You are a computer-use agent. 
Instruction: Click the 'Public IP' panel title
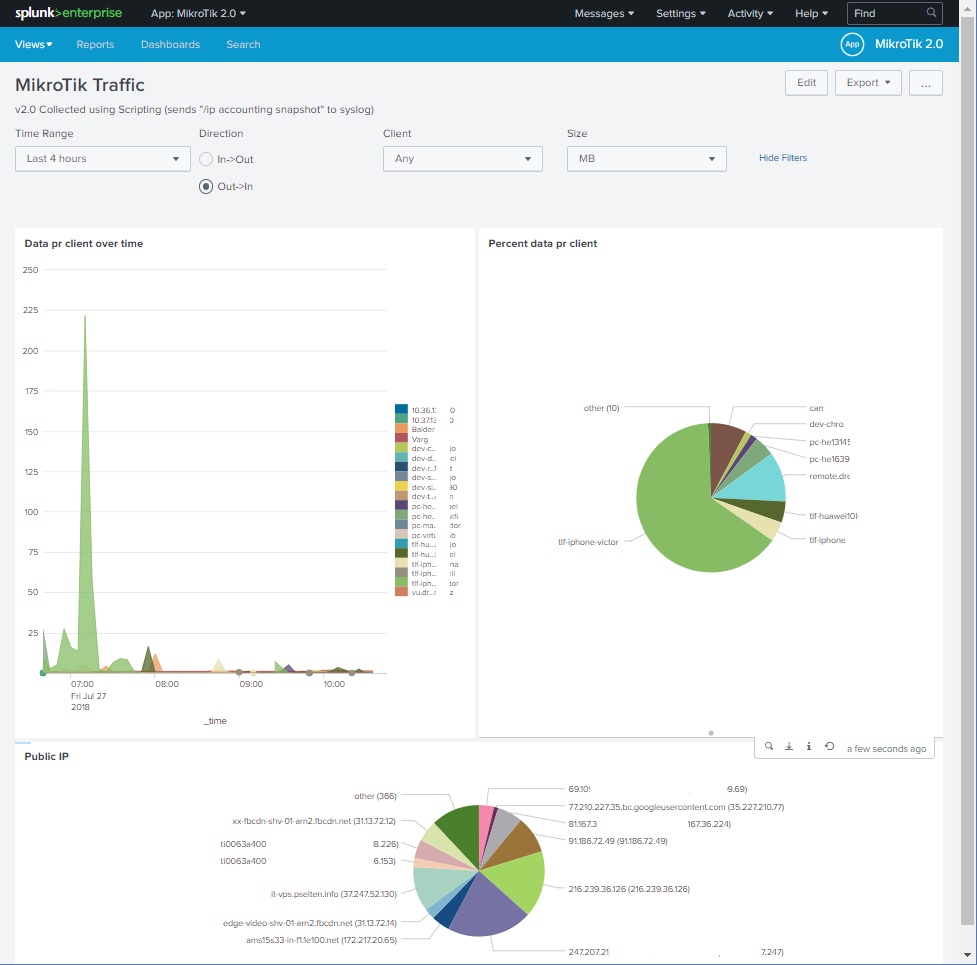(x=46, y=756)
